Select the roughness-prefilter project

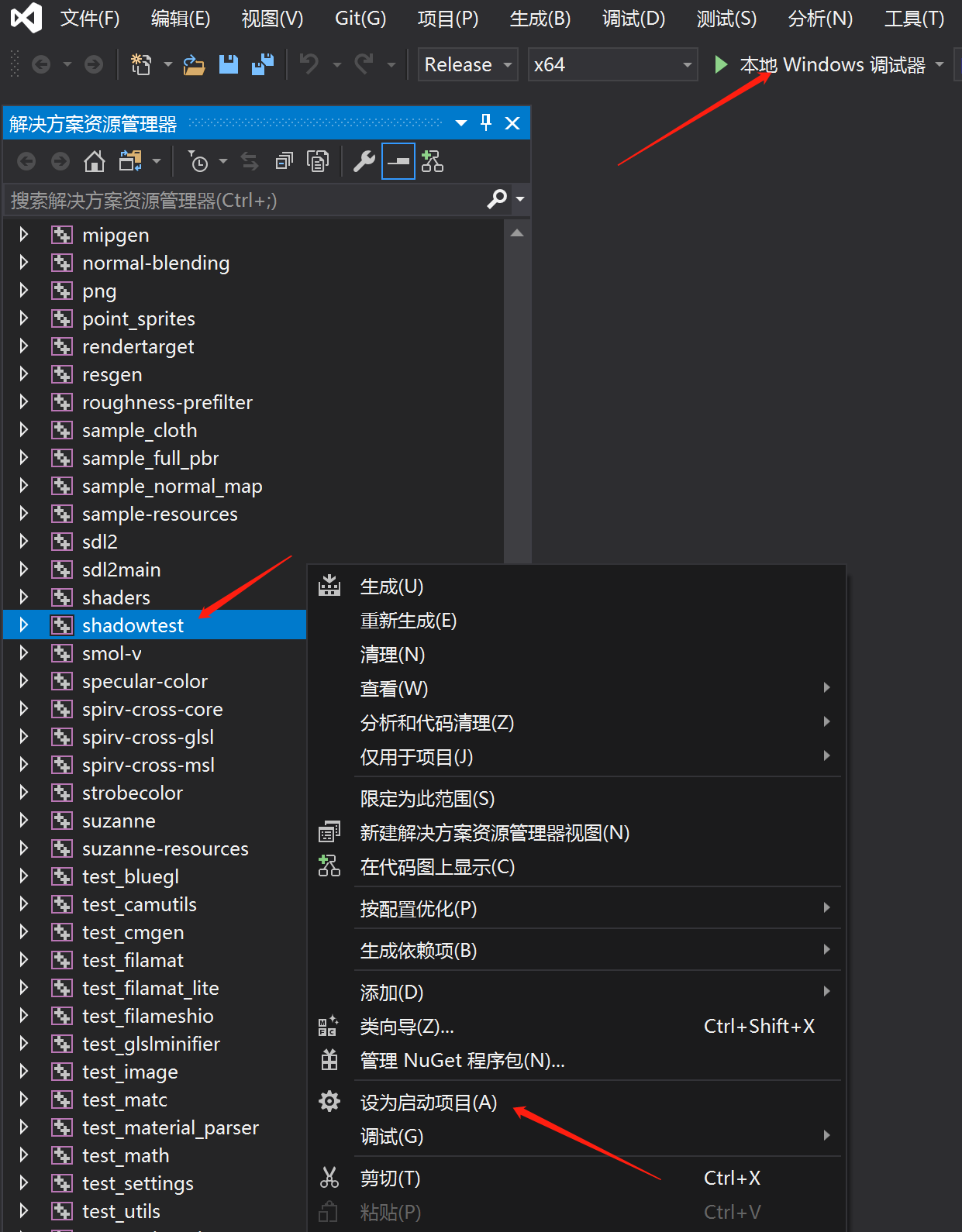[167, 402]
